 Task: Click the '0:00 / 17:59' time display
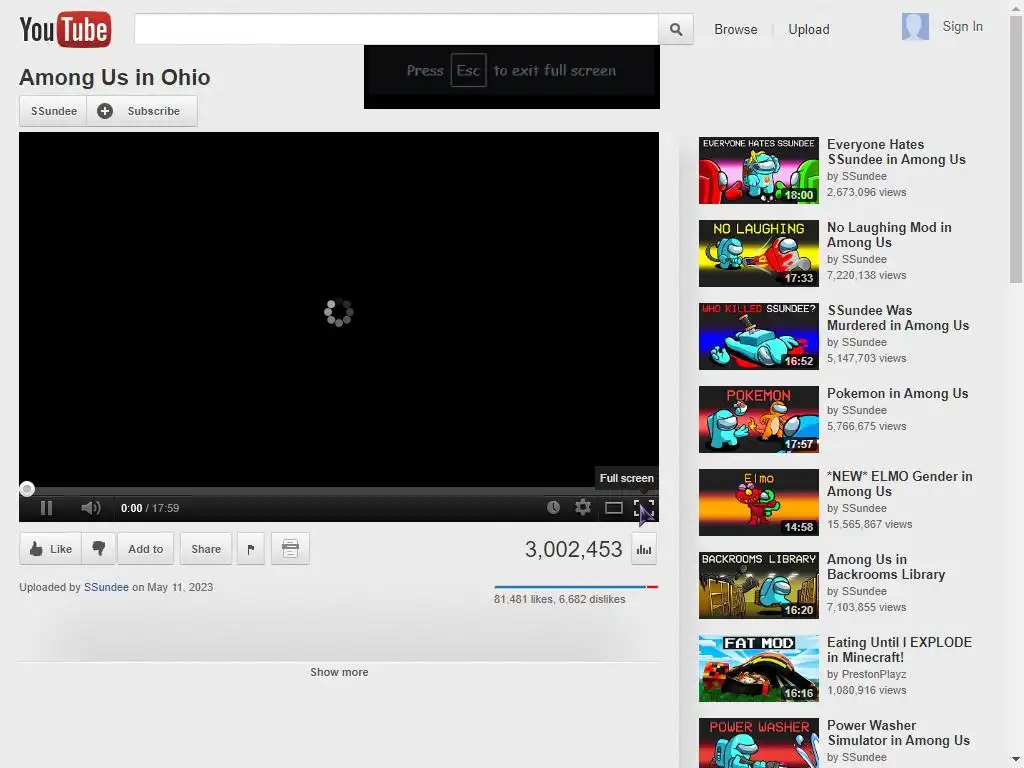coord(150,508)
